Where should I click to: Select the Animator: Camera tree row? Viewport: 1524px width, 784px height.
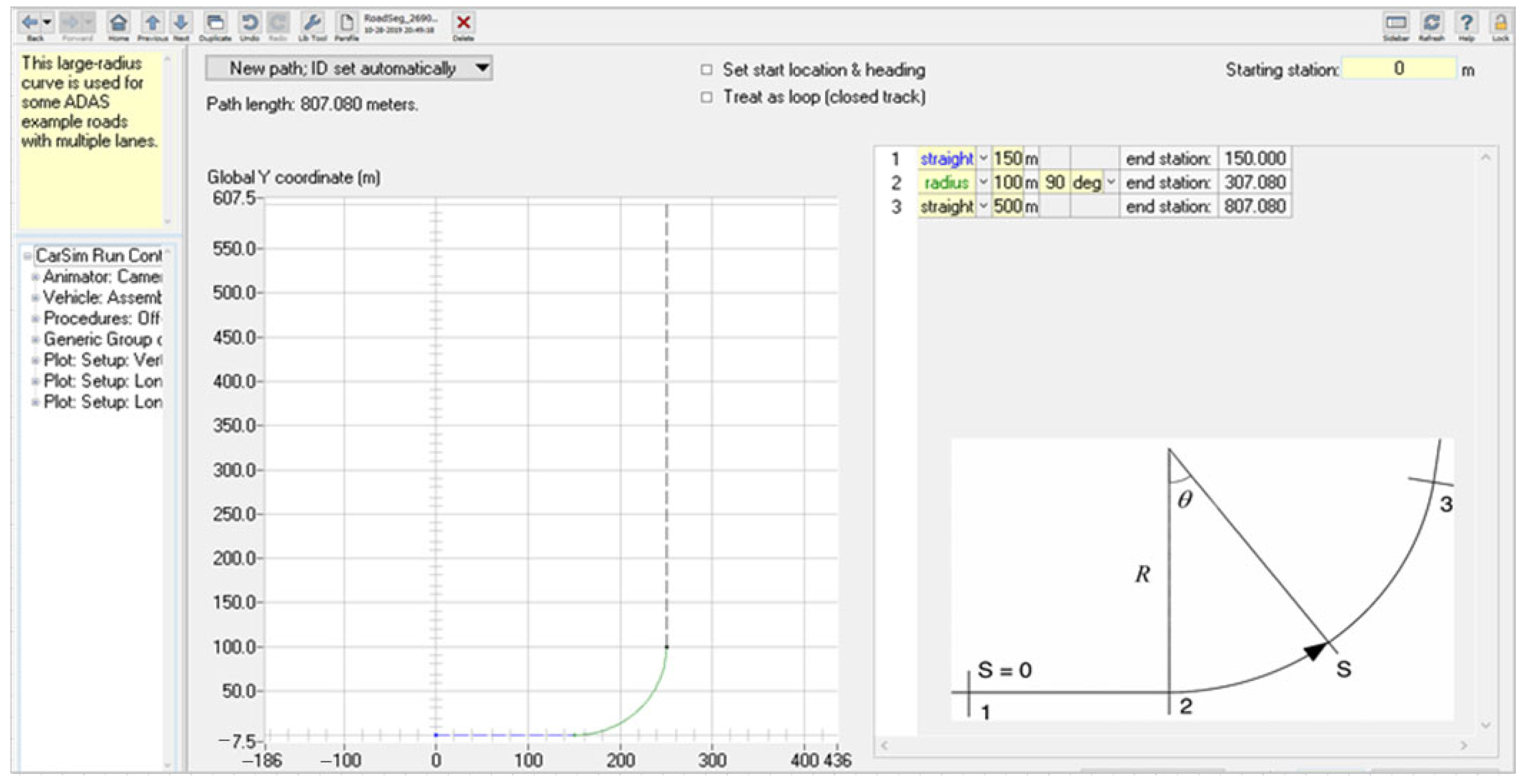pos(103,277)
